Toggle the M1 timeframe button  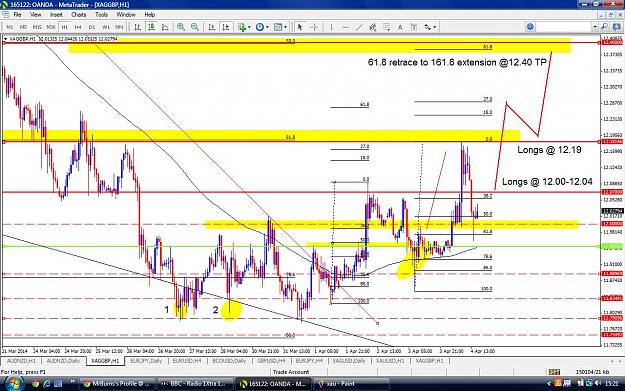coord(10,27)
